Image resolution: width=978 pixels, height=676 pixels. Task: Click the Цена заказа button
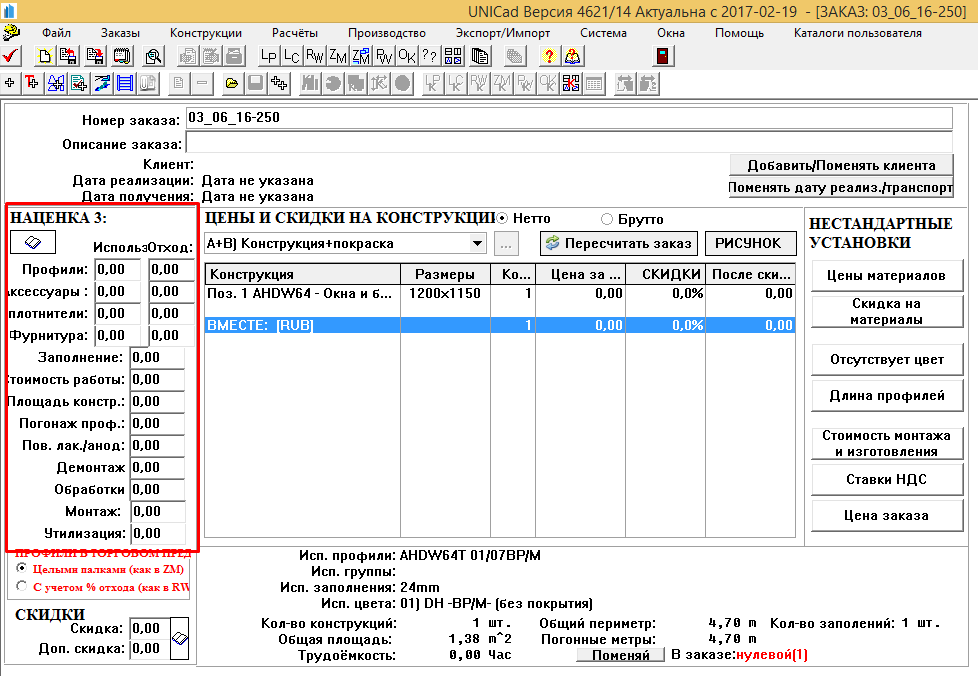coord(887,516)
